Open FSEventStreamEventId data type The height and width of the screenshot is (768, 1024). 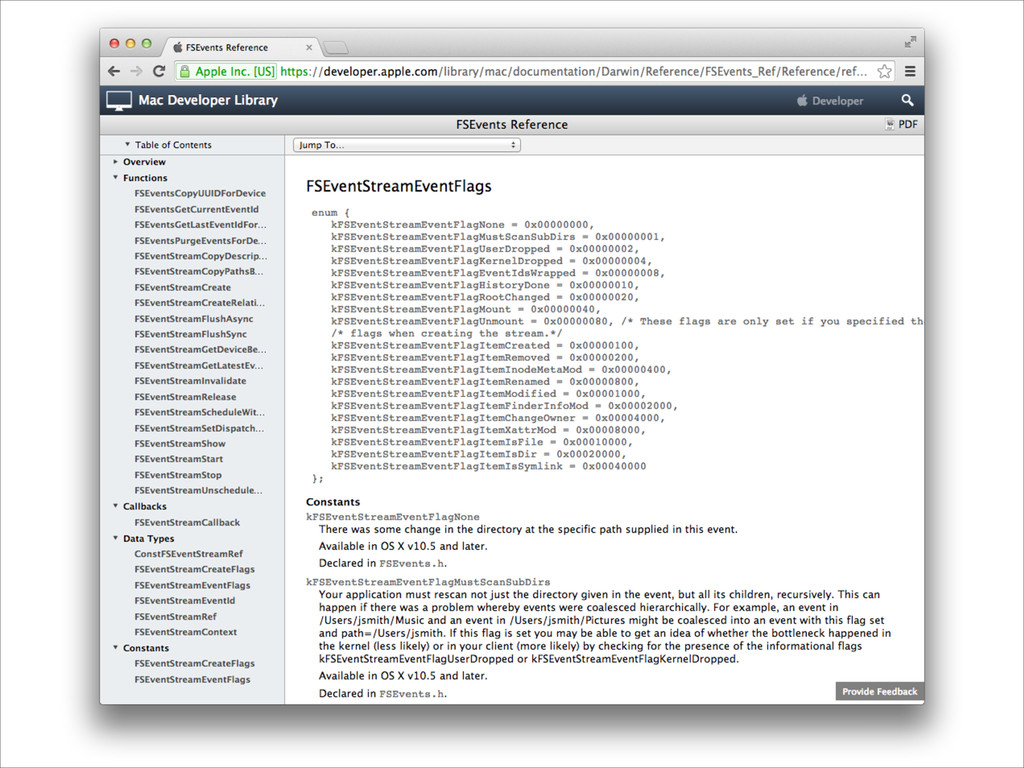[185, 601]
